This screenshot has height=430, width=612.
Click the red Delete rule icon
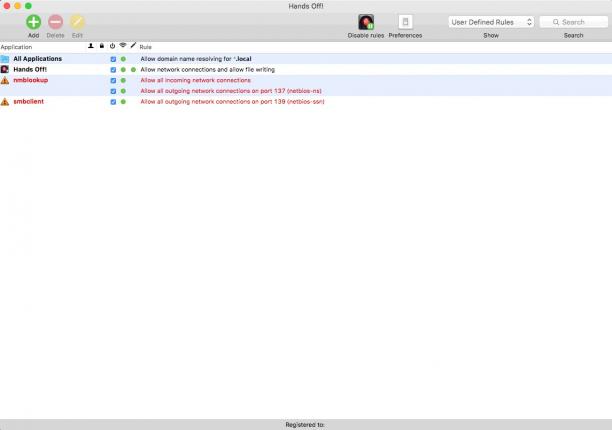click(x=55, y=22)
